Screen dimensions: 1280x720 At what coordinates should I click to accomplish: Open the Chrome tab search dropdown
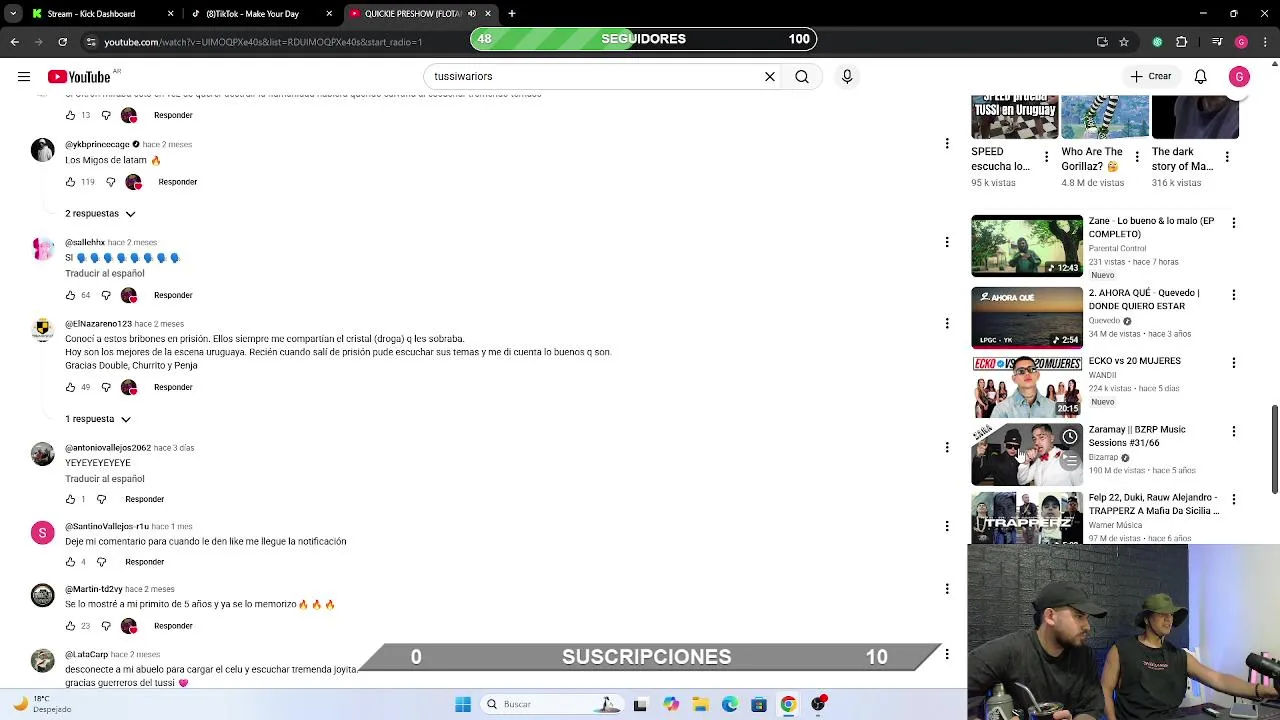tap(13, 14)
